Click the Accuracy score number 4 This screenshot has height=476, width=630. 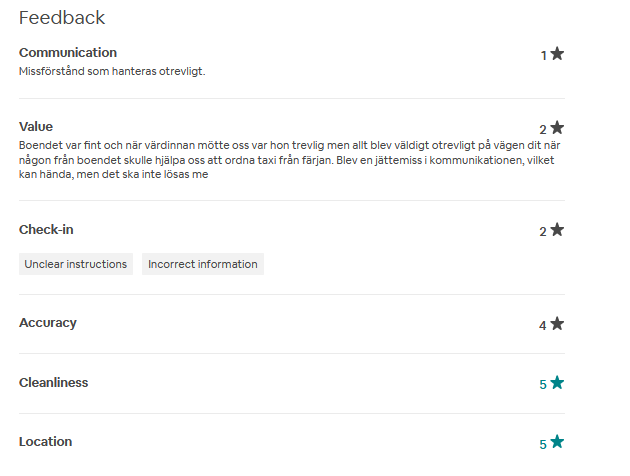click(543, 325)
